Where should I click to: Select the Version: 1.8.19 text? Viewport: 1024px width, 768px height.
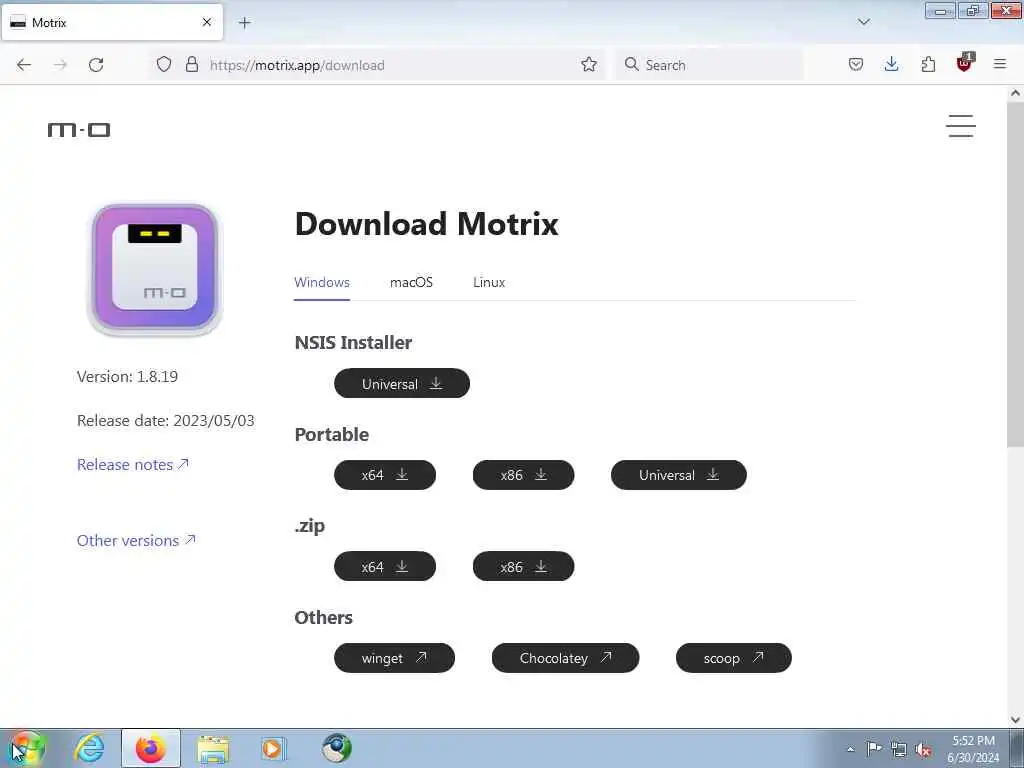click(x=127, y=377)
